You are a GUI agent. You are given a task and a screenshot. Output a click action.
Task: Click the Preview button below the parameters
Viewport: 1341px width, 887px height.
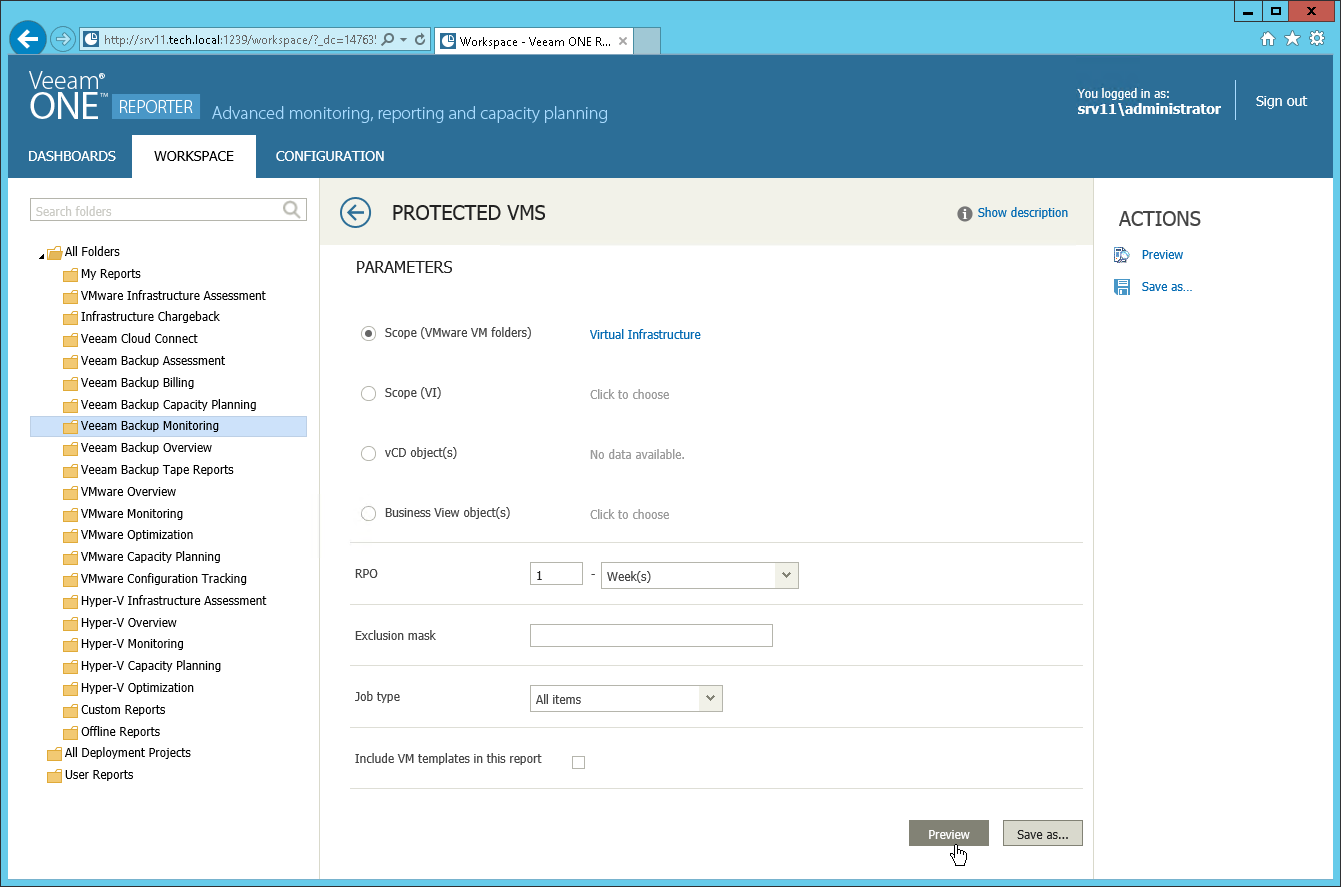(x=949, y=833)
